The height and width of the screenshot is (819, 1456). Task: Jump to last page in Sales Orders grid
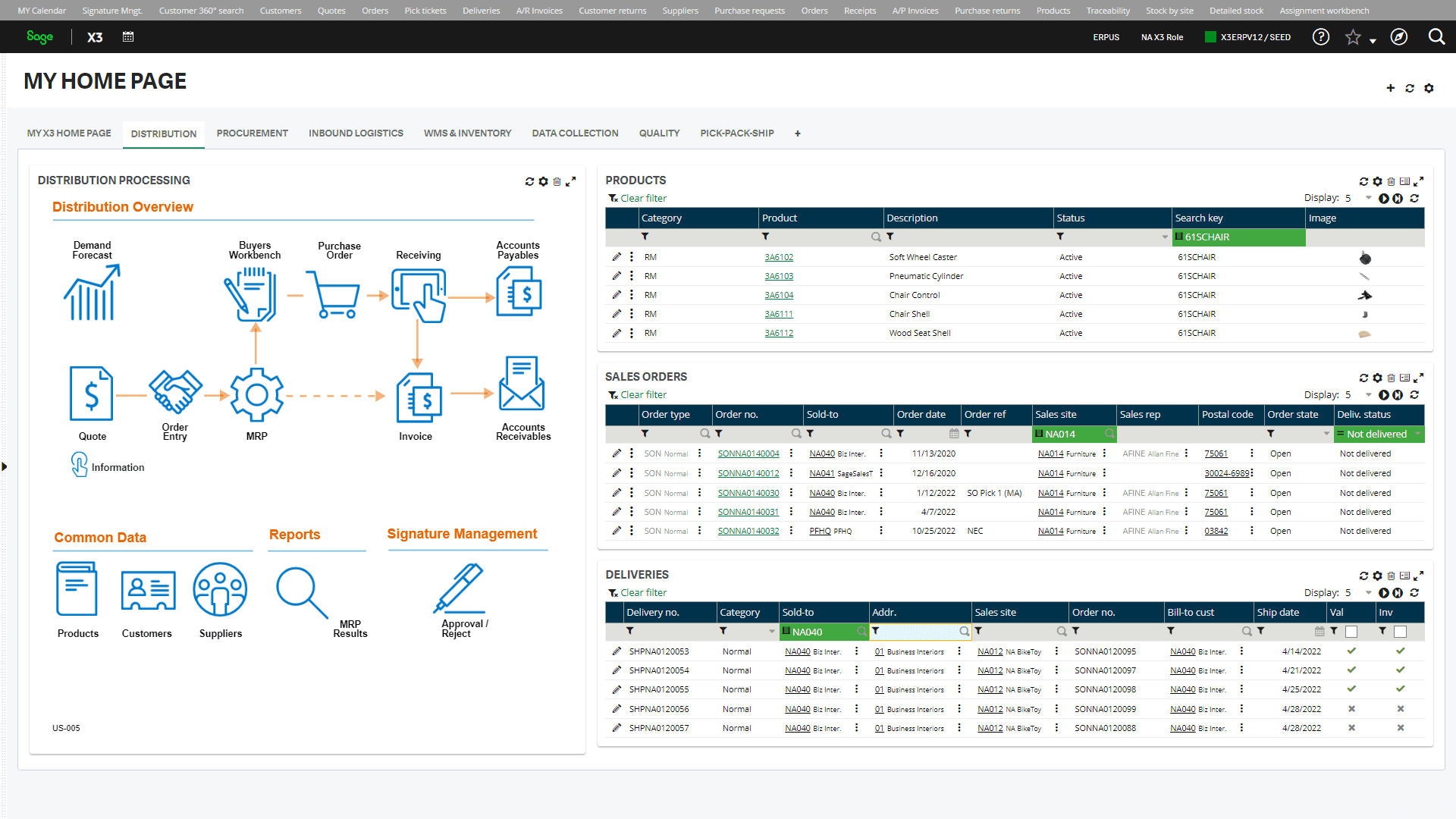point(1398,395)
